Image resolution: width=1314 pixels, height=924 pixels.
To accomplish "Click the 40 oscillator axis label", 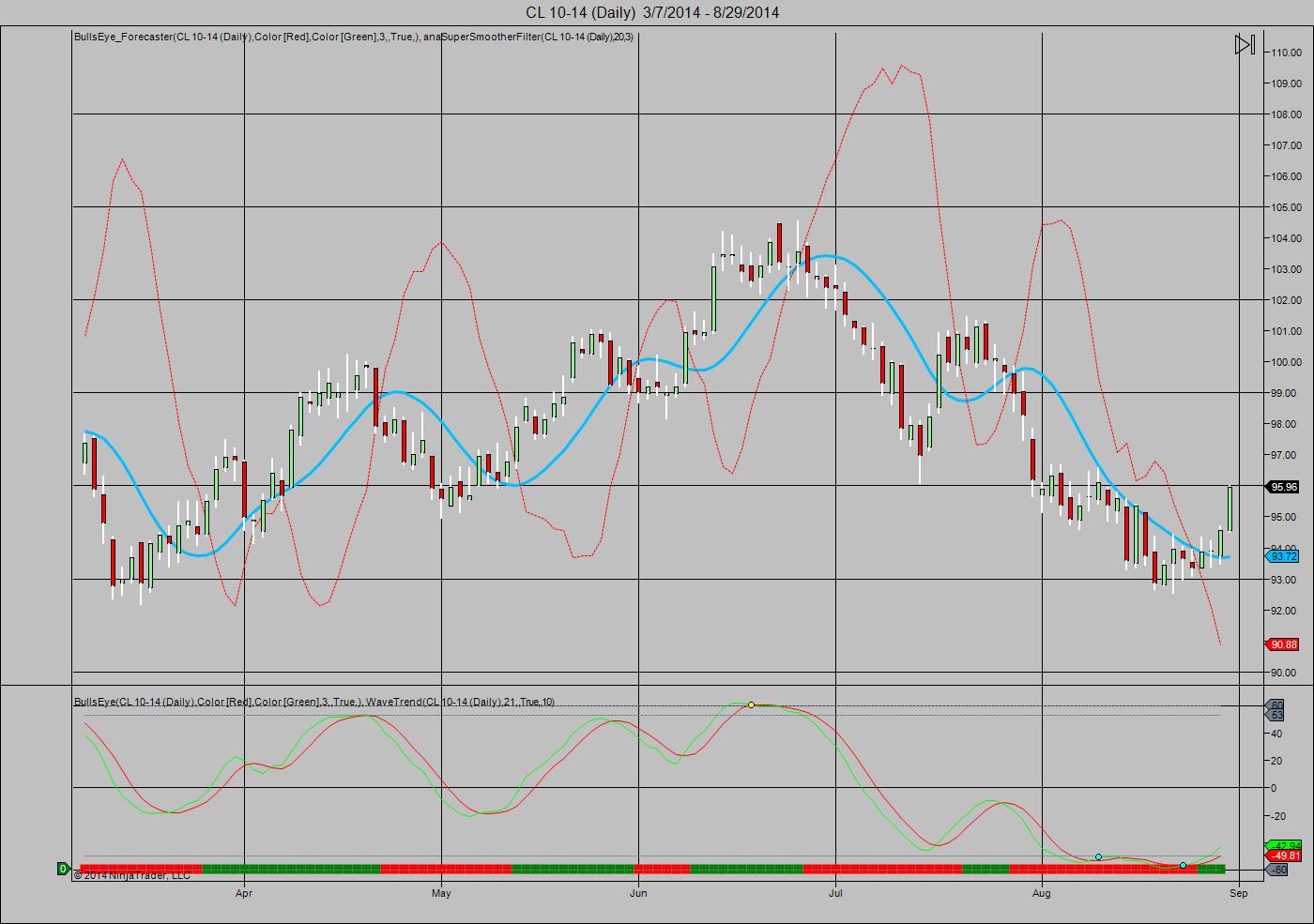I will 1276,734.
